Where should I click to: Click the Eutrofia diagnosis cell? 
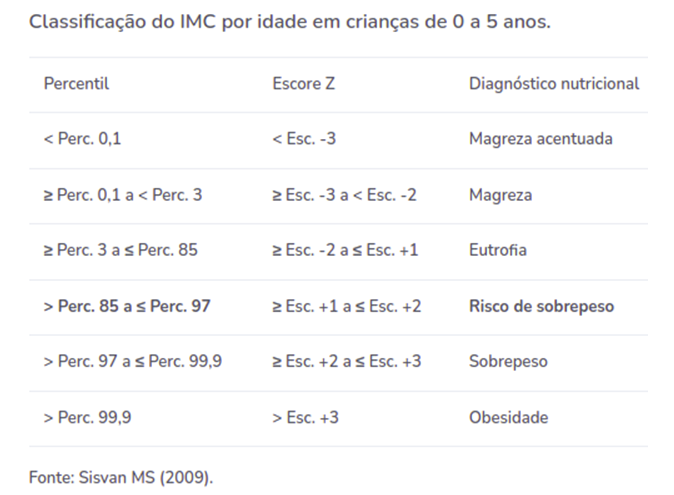pos(498,250)
